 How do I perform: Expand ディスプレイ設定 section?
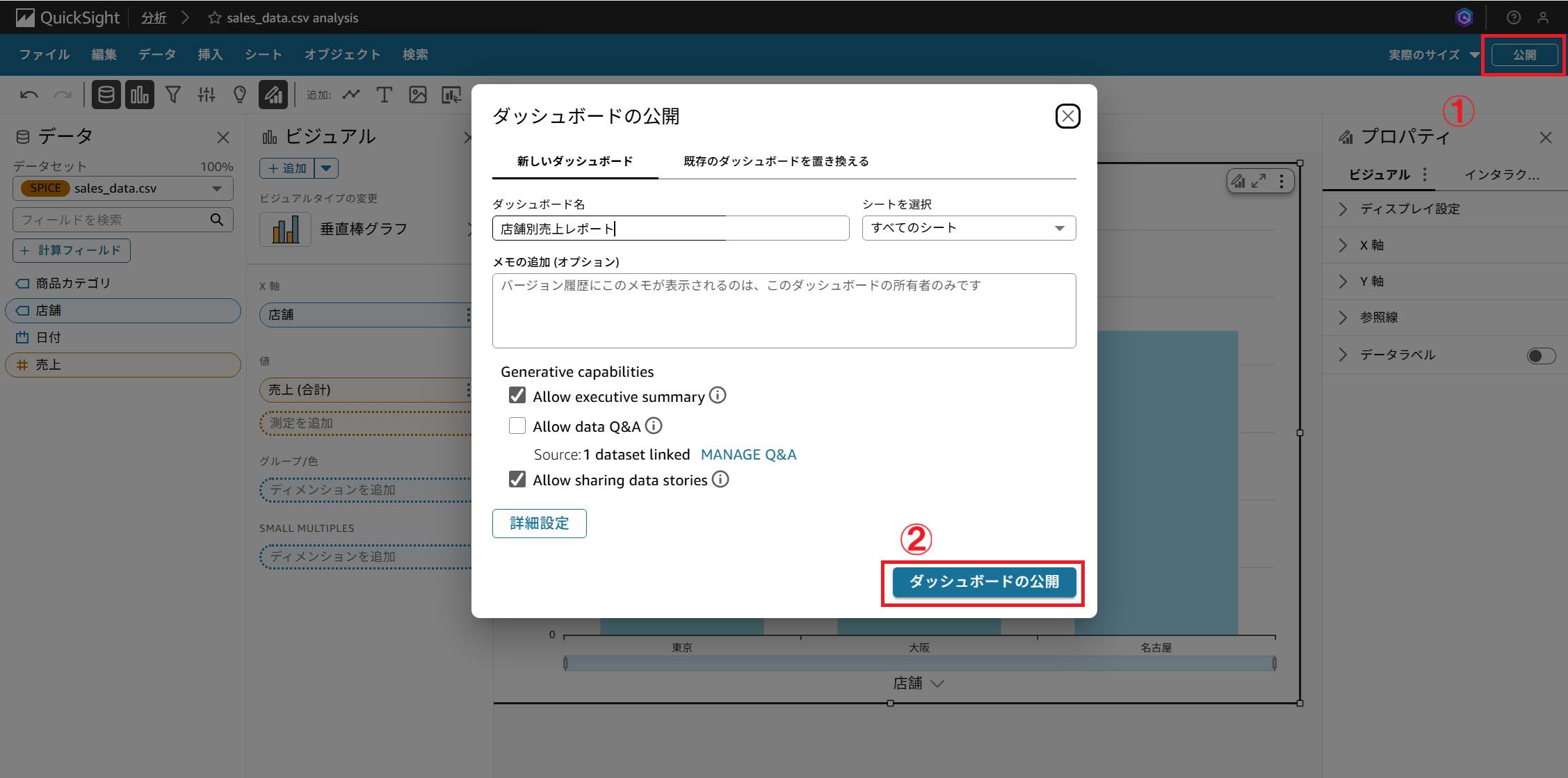1409,209
